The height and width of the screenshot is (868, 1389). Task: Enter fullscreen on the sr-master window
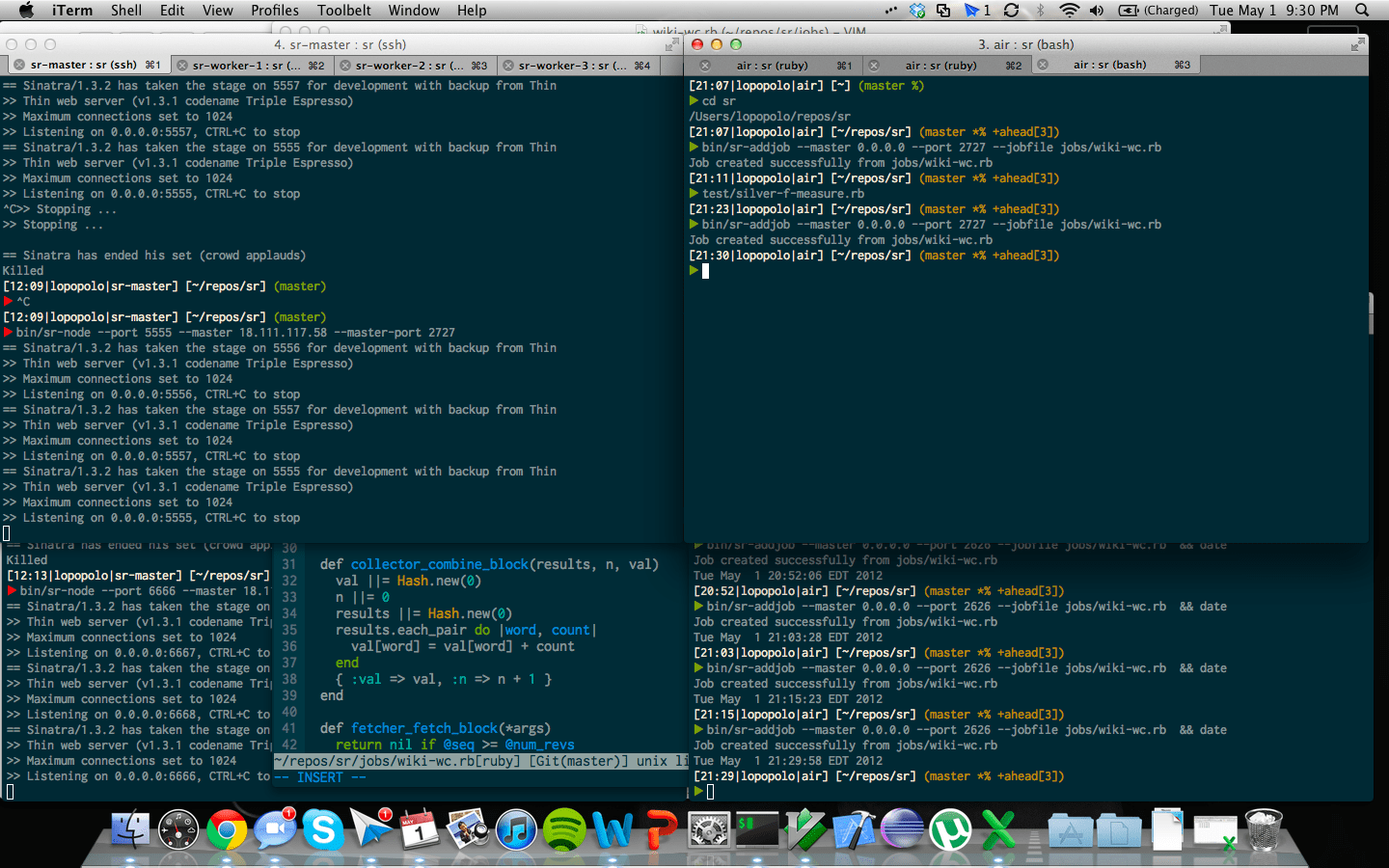pos(671,44)
